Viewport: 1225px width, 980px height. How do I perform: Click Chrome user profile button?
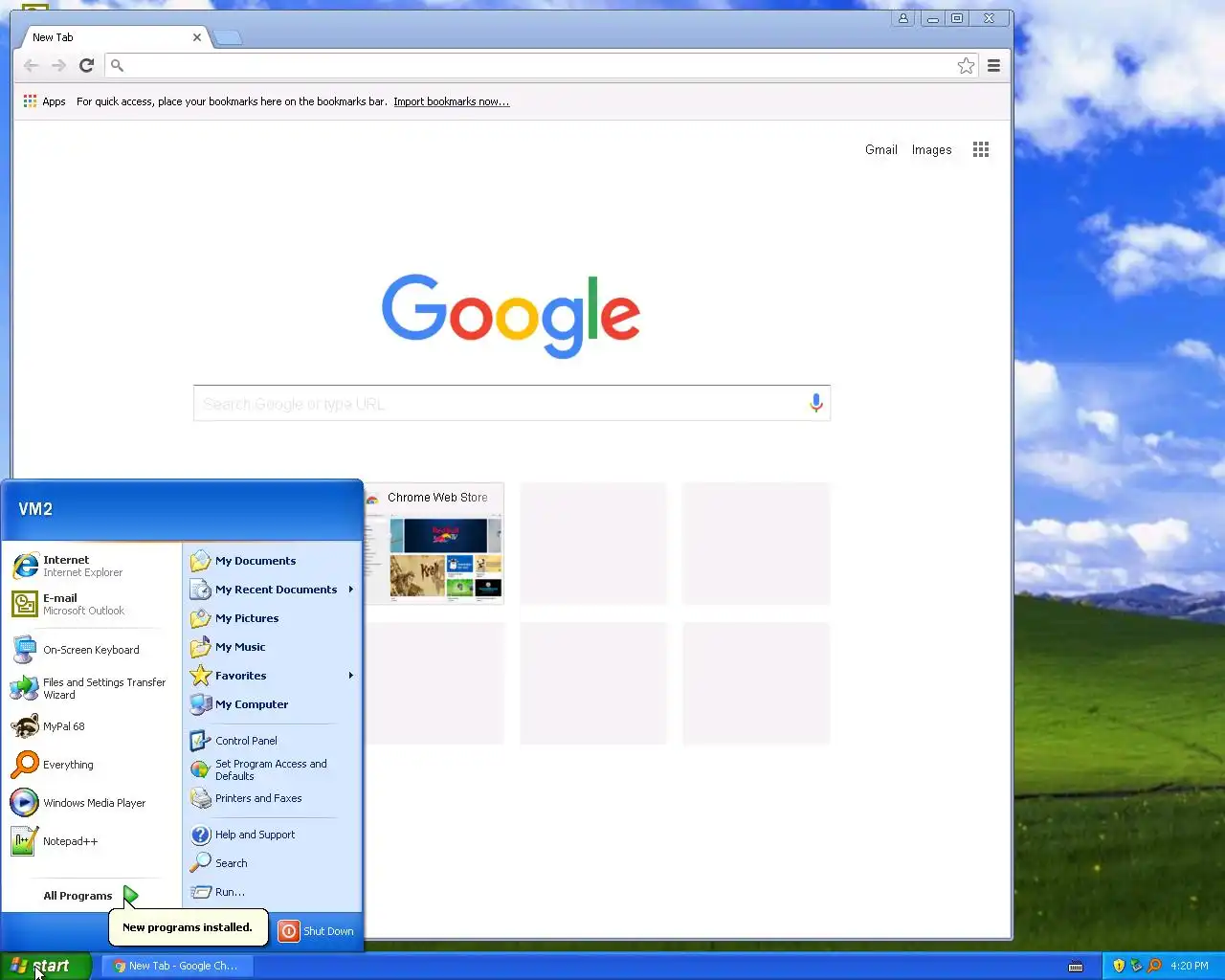[902, 18]
